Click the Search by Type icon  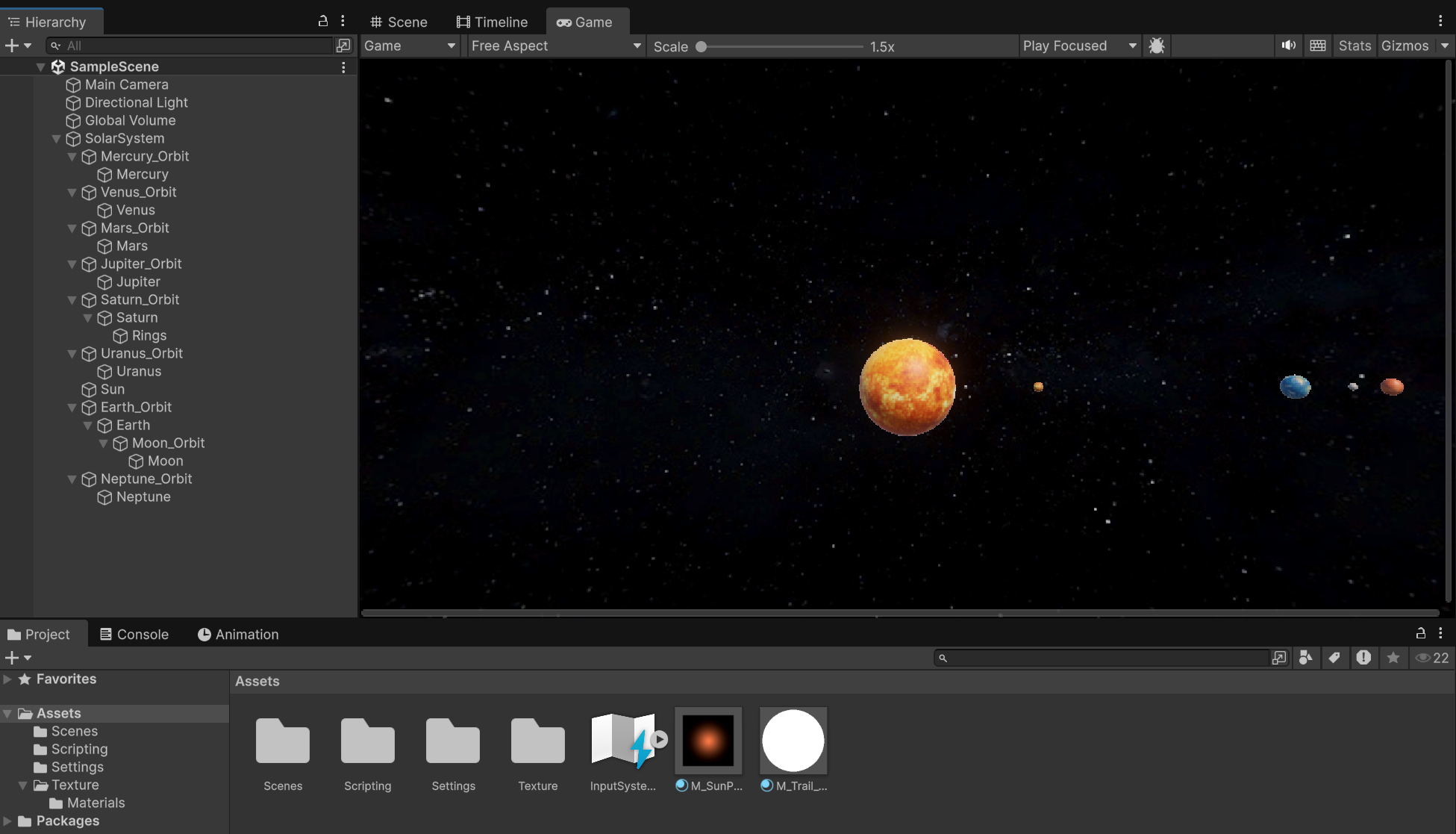click(x=1306, y=658)
